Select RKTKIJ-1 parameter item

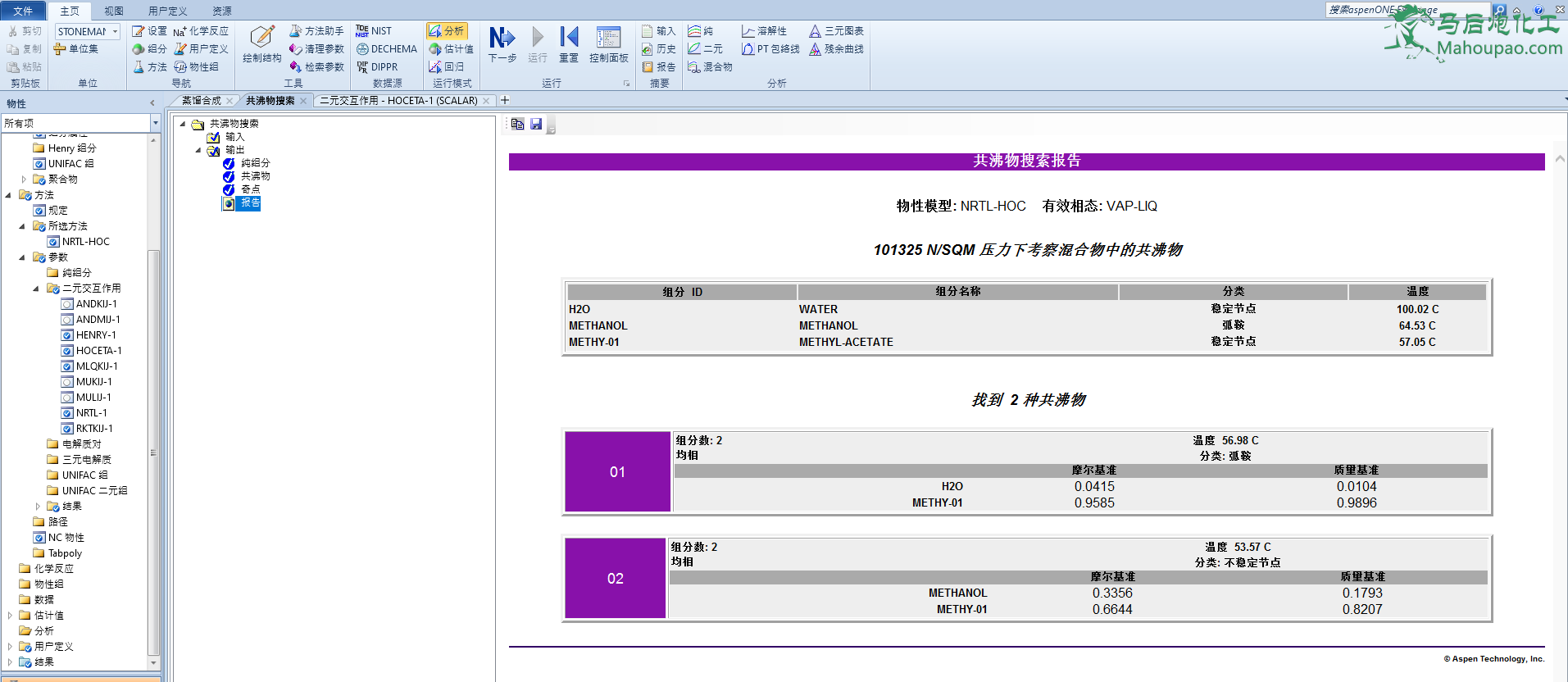tap(94, 429)
